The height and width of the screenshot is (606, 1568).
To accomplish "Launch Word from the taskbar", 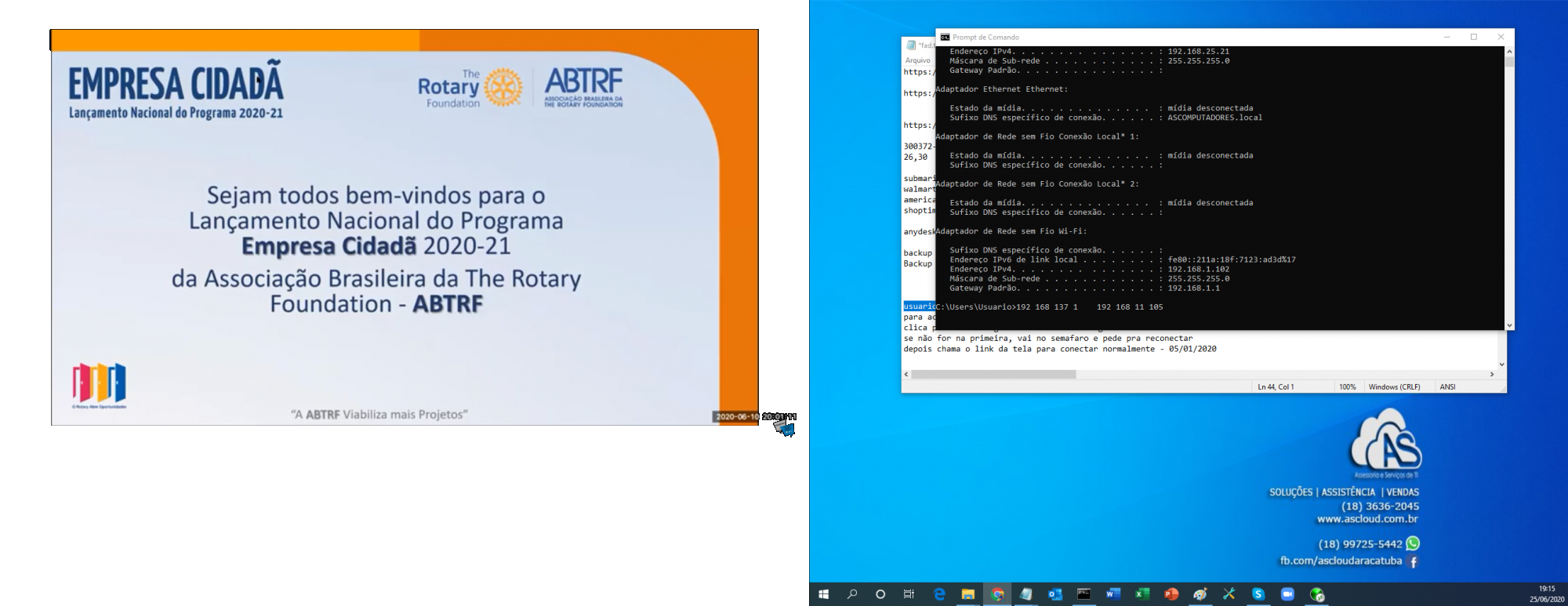I will [1112, 594].
